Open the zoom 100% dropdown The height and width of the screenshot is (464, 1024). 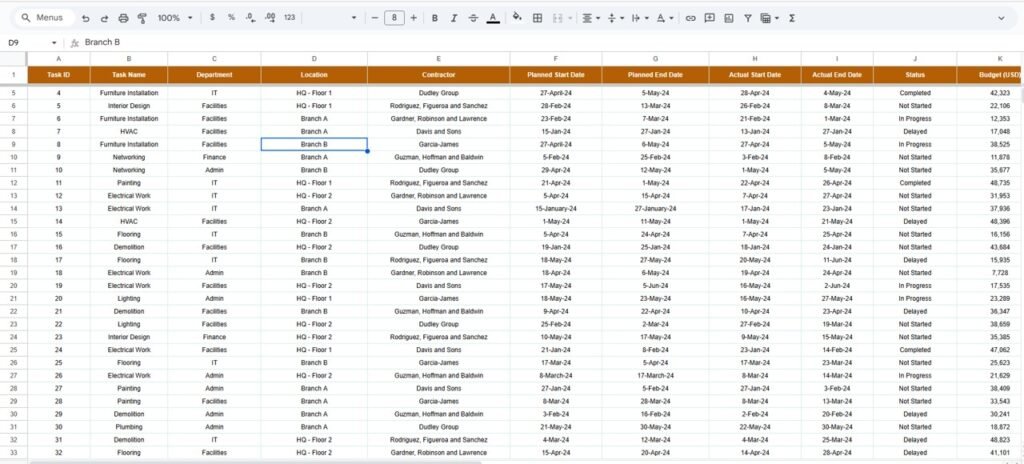175,18
